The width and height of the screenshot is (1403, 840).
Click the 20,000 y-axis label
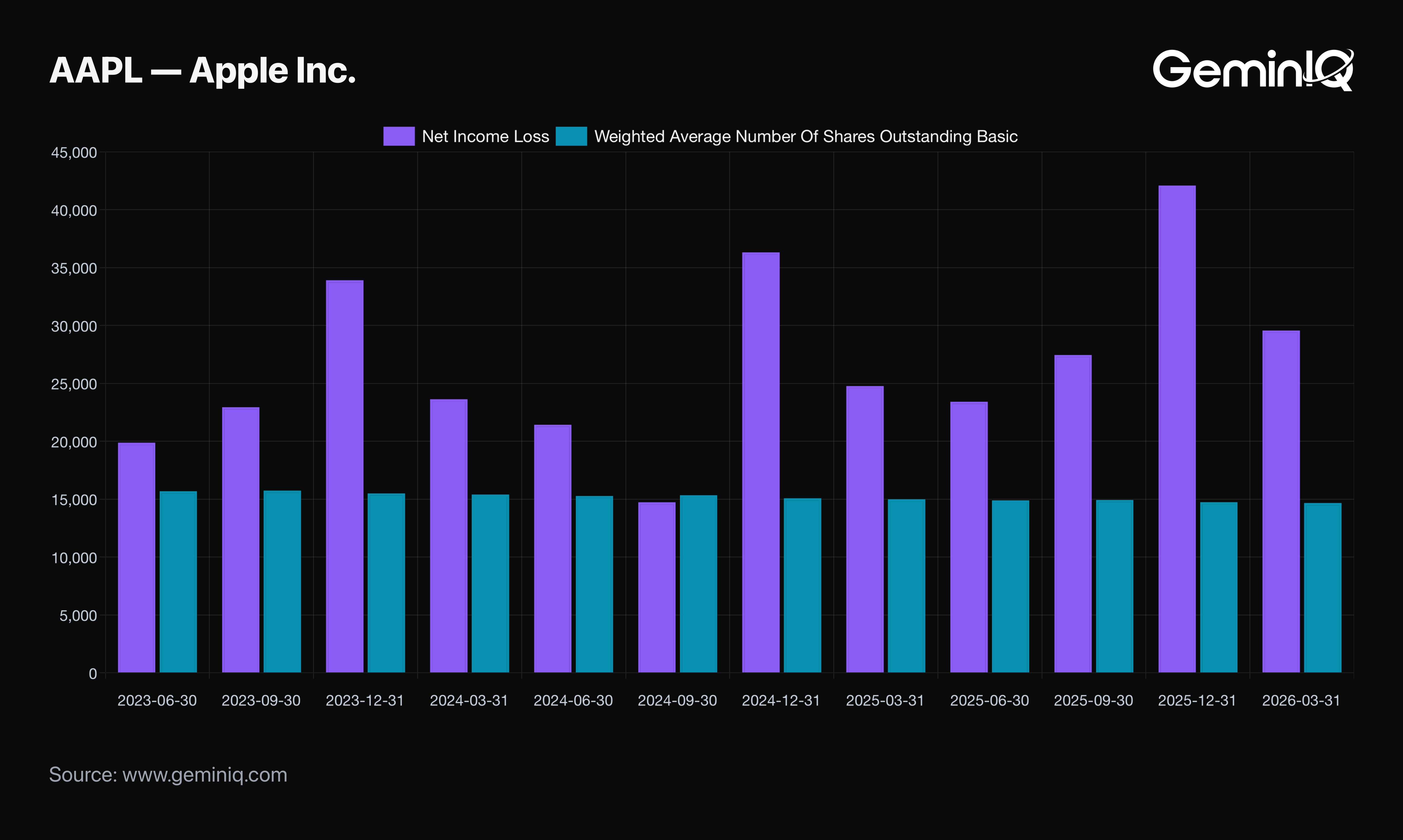click(x=74, y=442)
